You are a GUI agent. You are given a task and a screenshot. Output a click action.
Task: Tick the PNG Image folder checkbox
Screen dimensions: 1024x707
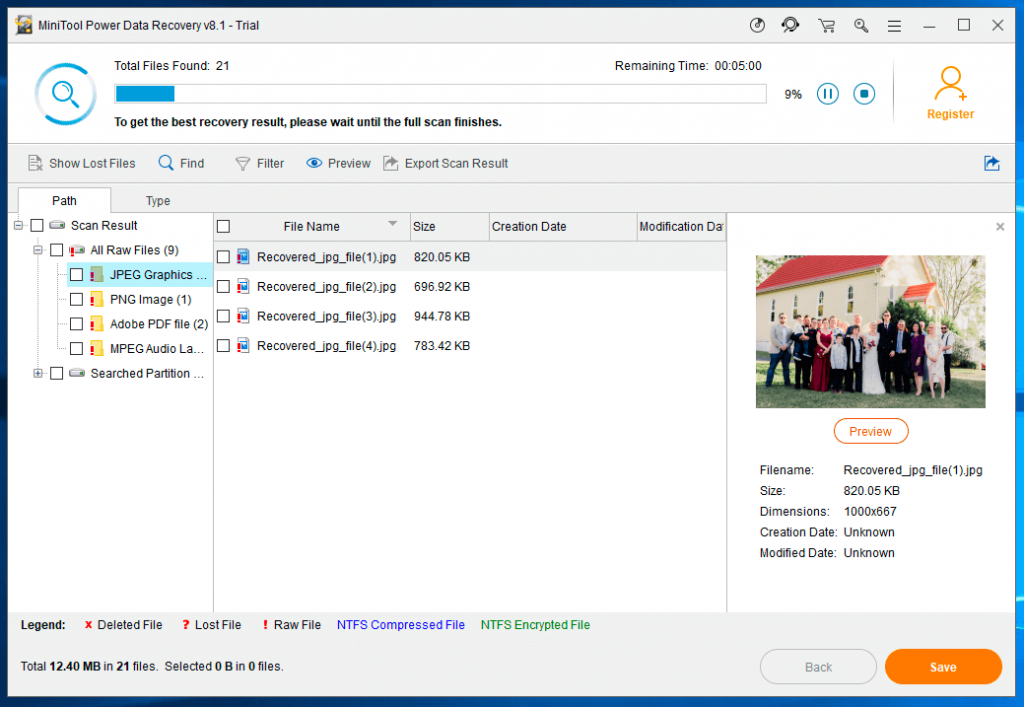click(76, 299)
